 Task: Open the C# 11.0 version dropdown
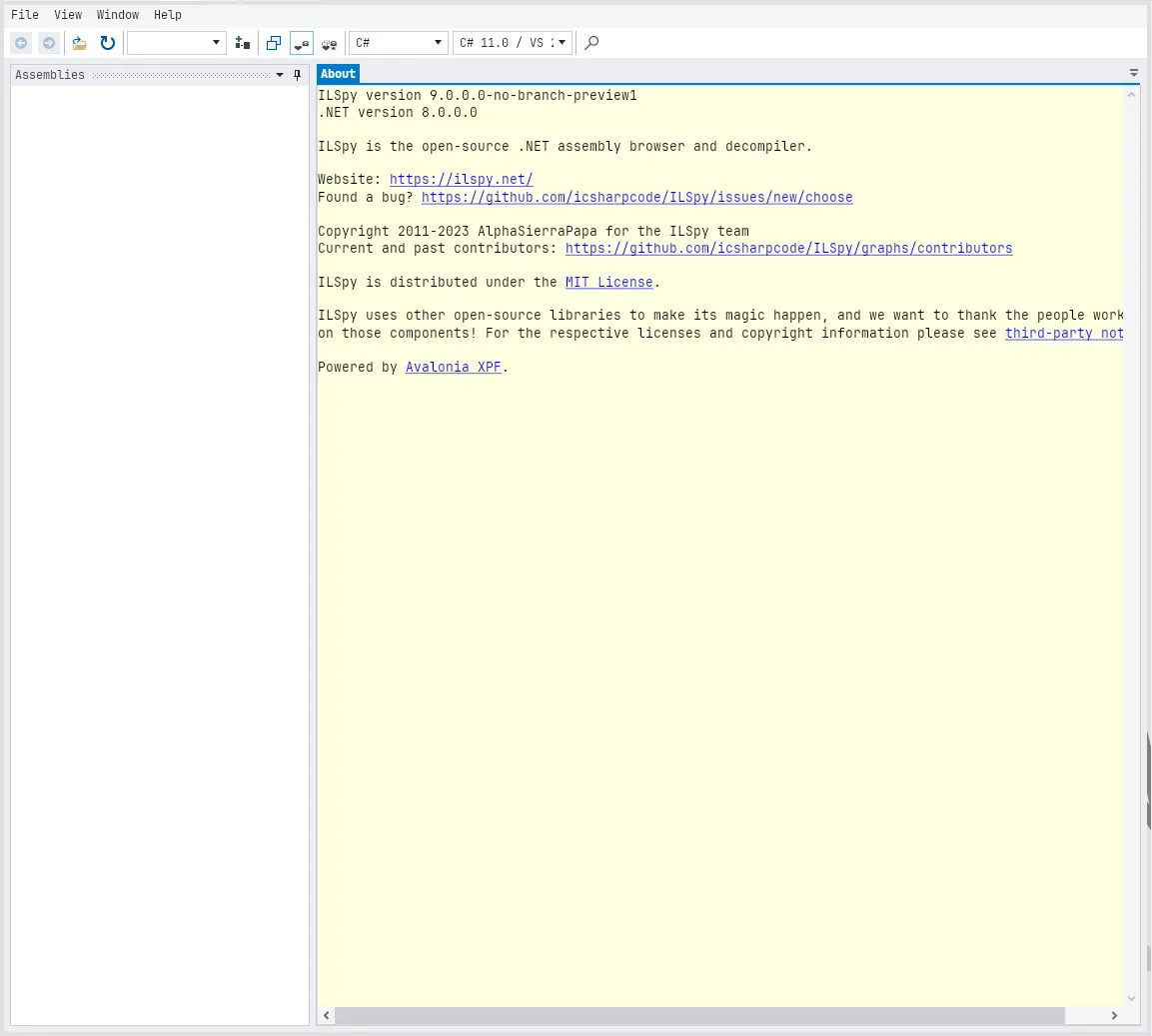pos(513,43)
